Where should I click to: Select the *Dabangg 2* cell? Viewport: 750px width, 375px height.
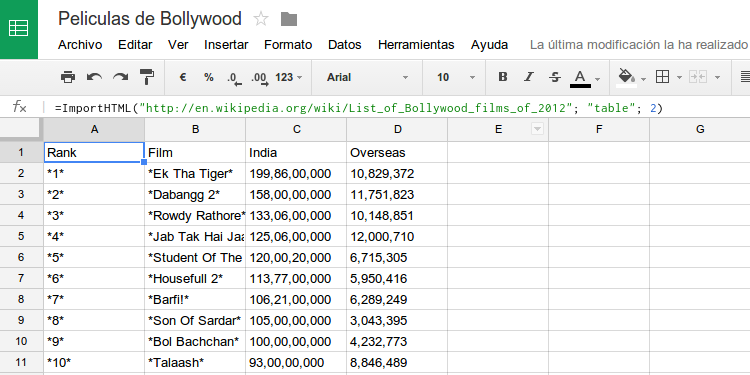195,194
